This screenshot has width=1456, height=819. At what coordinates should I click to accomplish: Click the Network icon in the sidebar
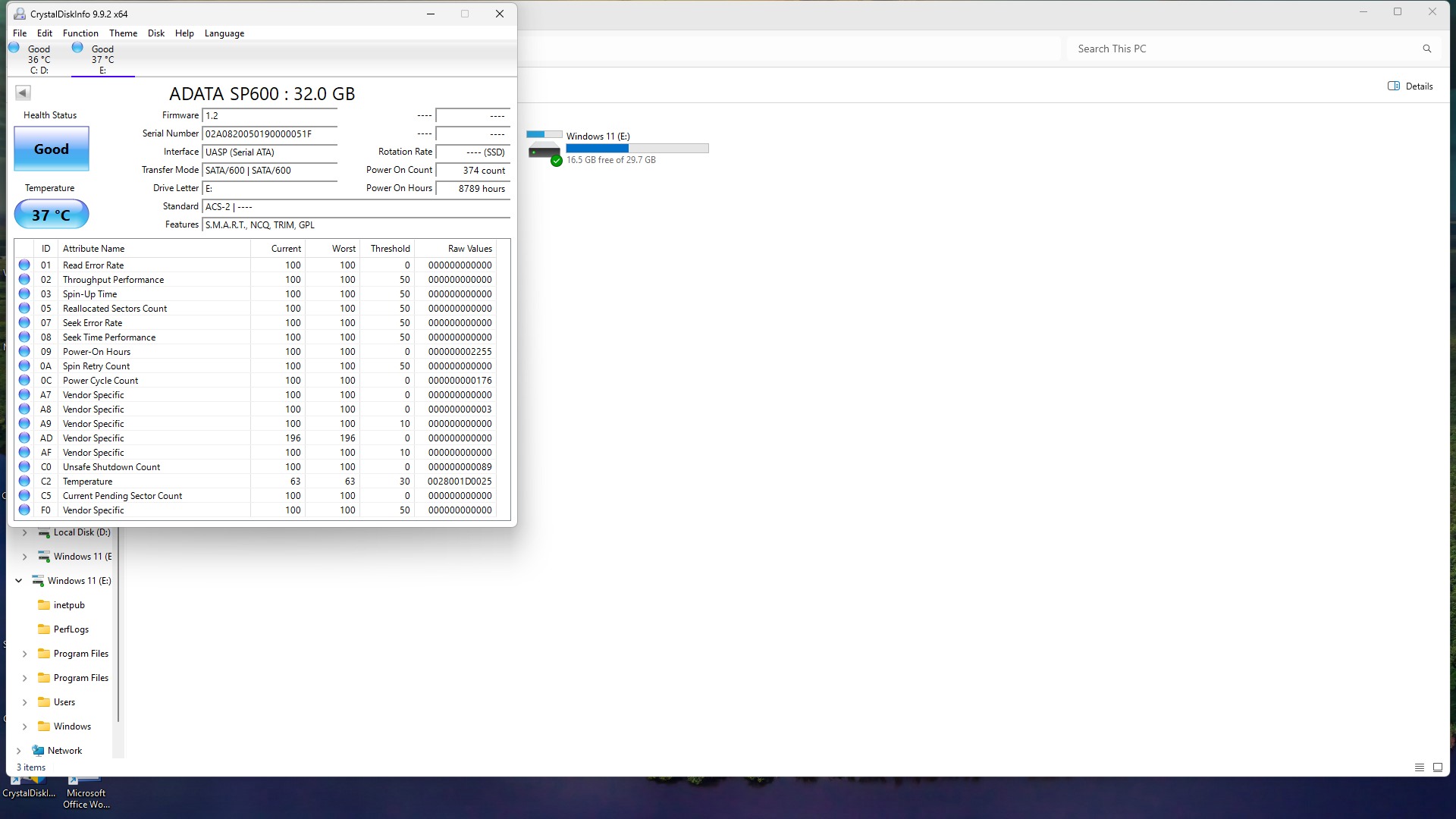[x=38, y=751]
